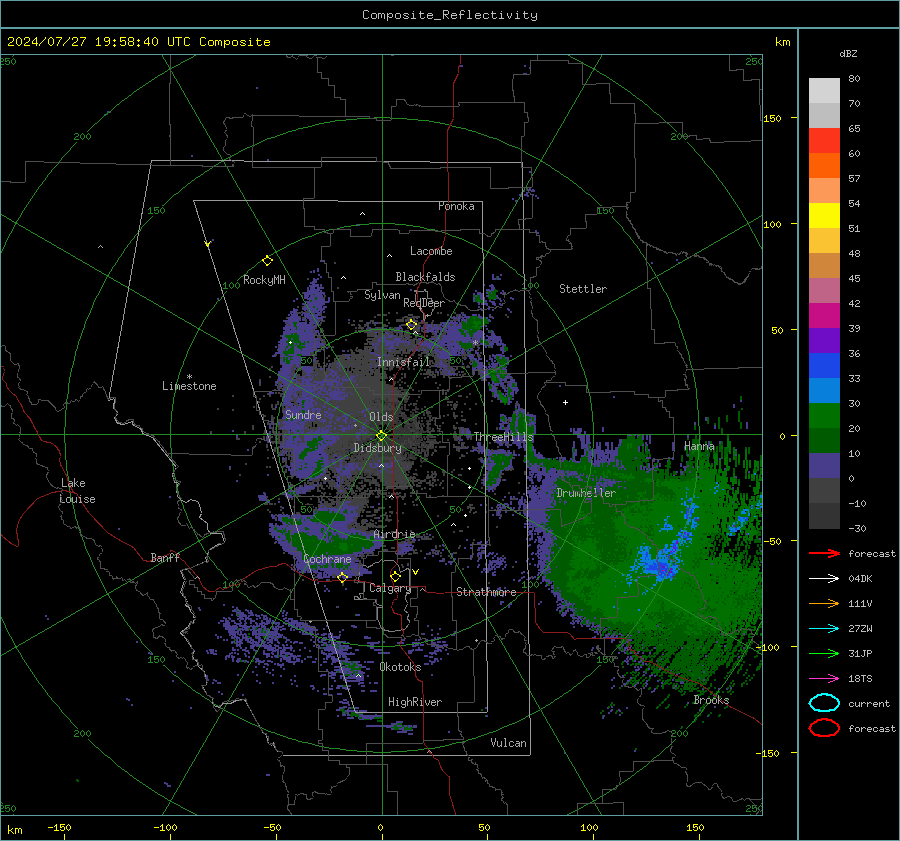
Task: Click the 100 label on bottom axis
Action: pos(589,828)
